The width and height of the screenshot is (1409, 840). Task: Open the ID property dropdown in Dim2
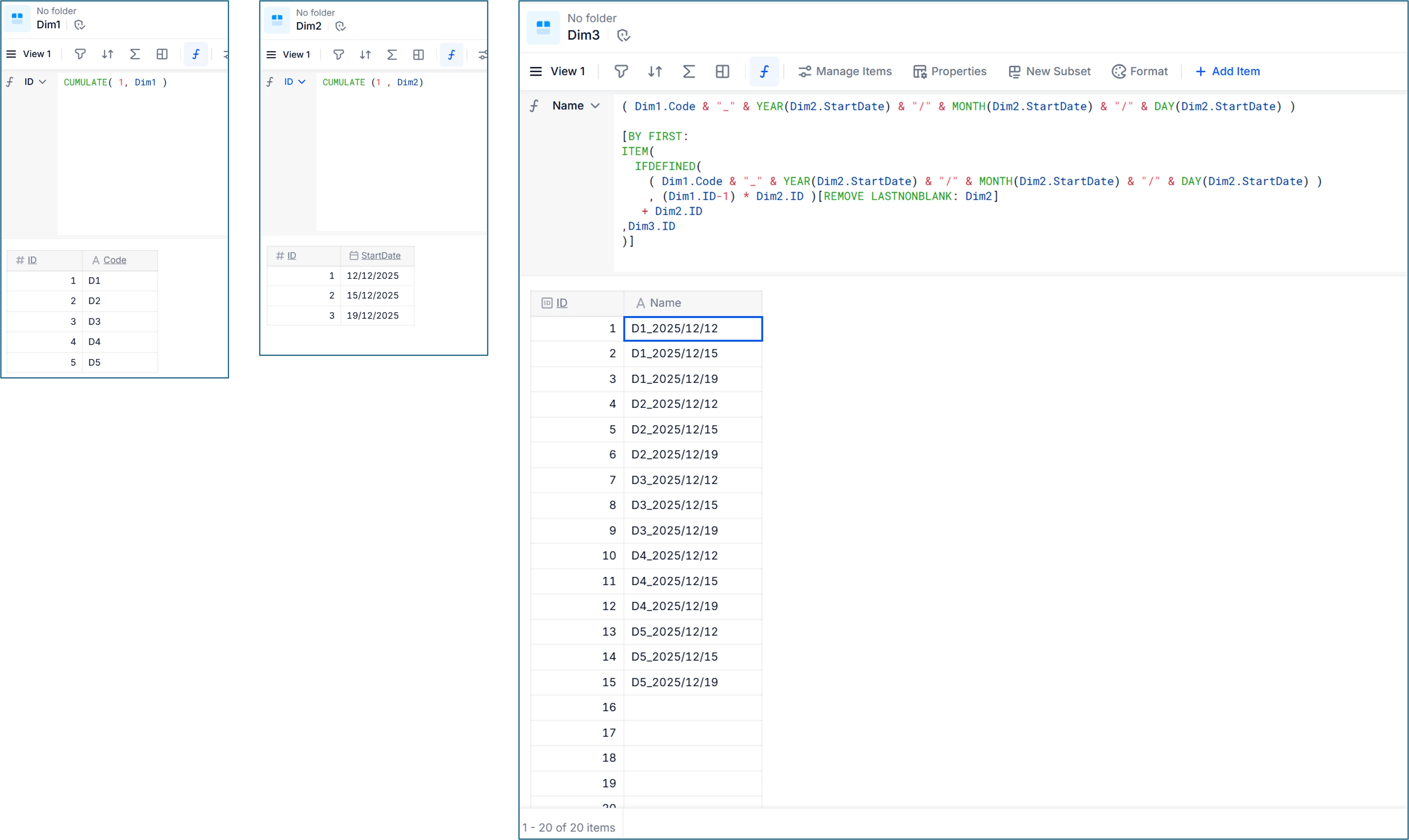point(295,82)
